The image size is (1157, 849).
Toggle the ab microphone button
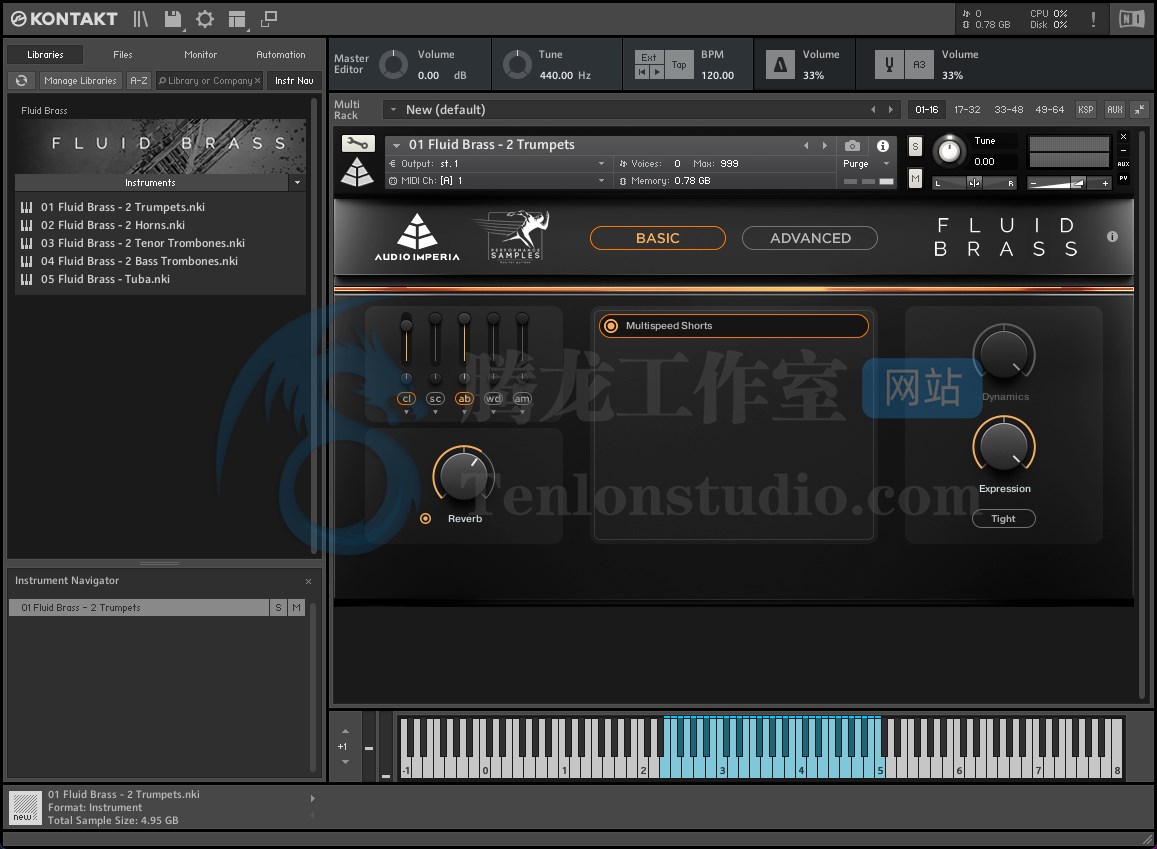464,398
